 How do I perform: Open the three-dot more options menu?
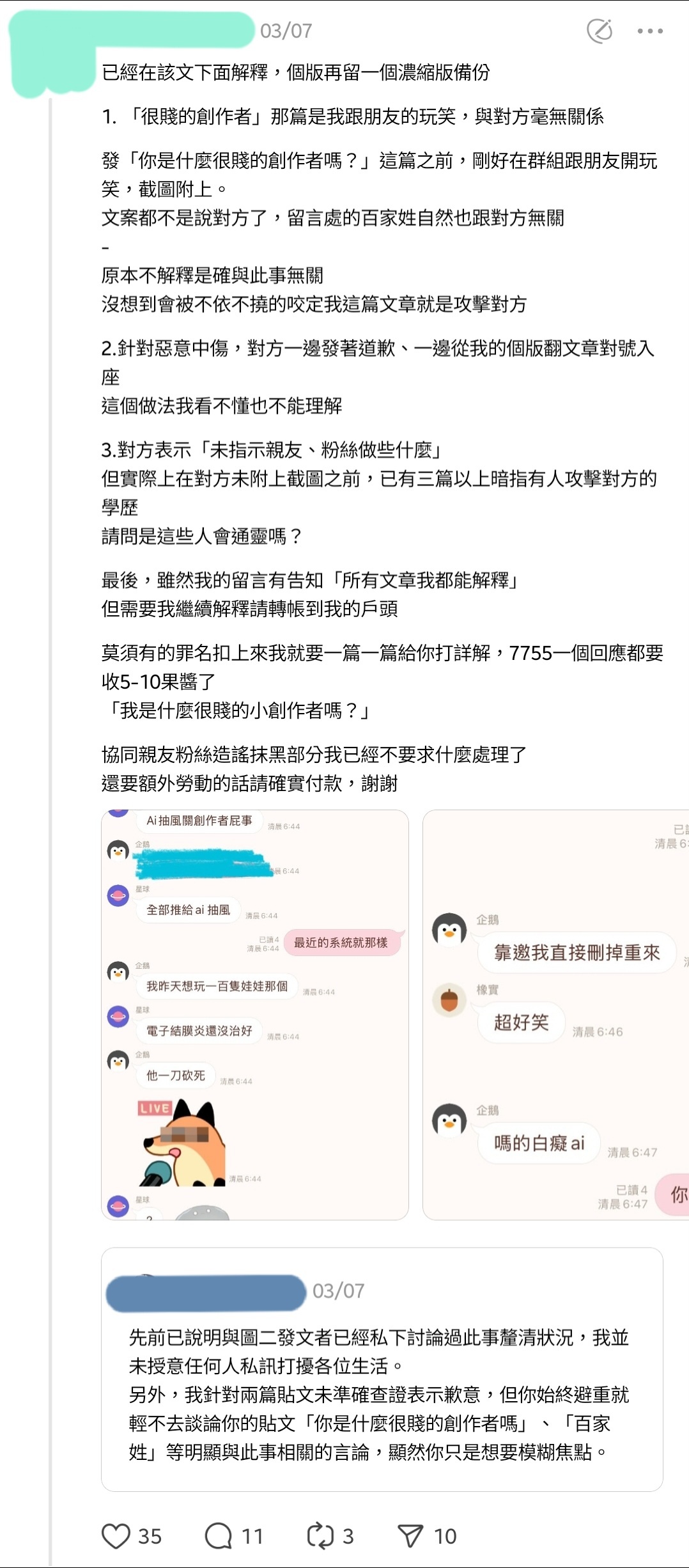click(650, 31)
